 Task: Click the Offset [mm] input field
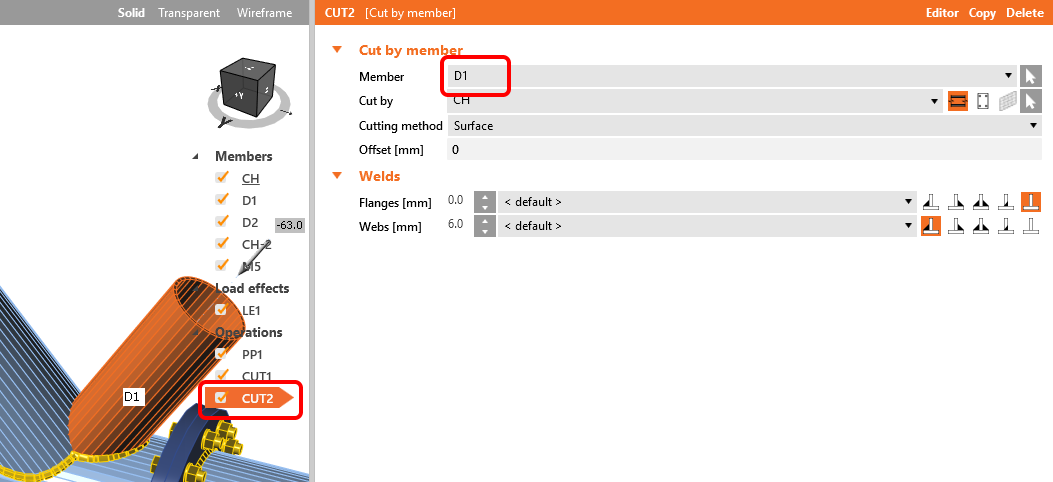point(744,150)
